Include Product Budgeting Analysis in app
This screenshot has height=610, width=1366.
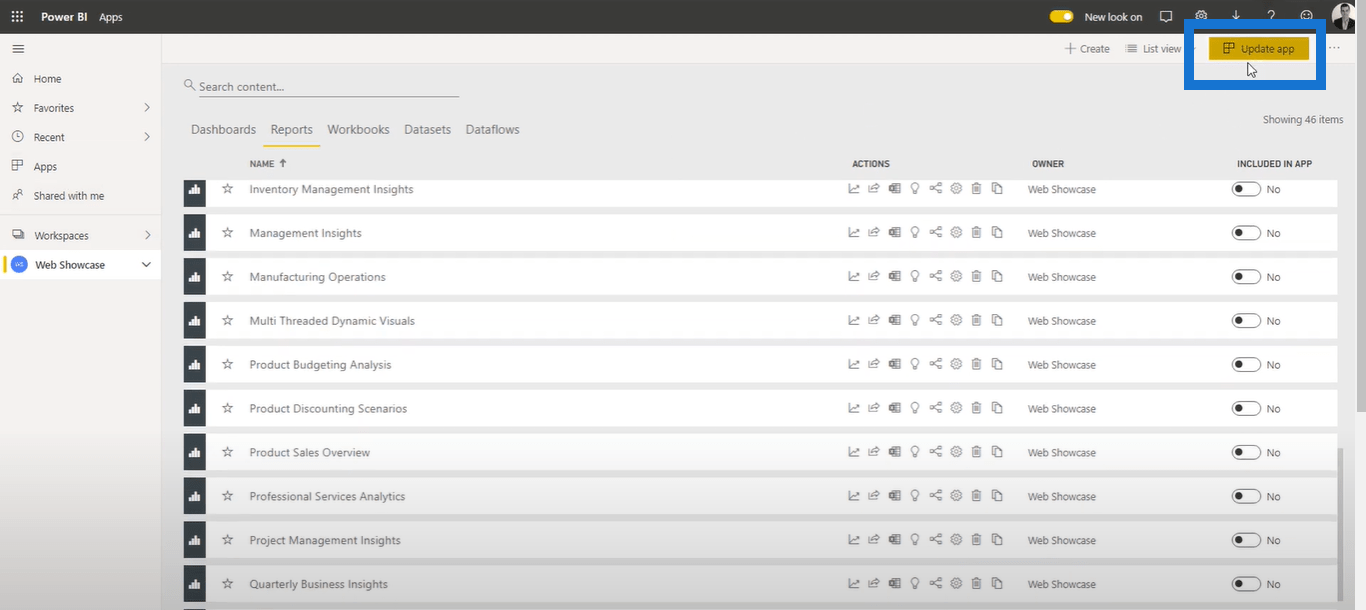[x=1246, y=365]
